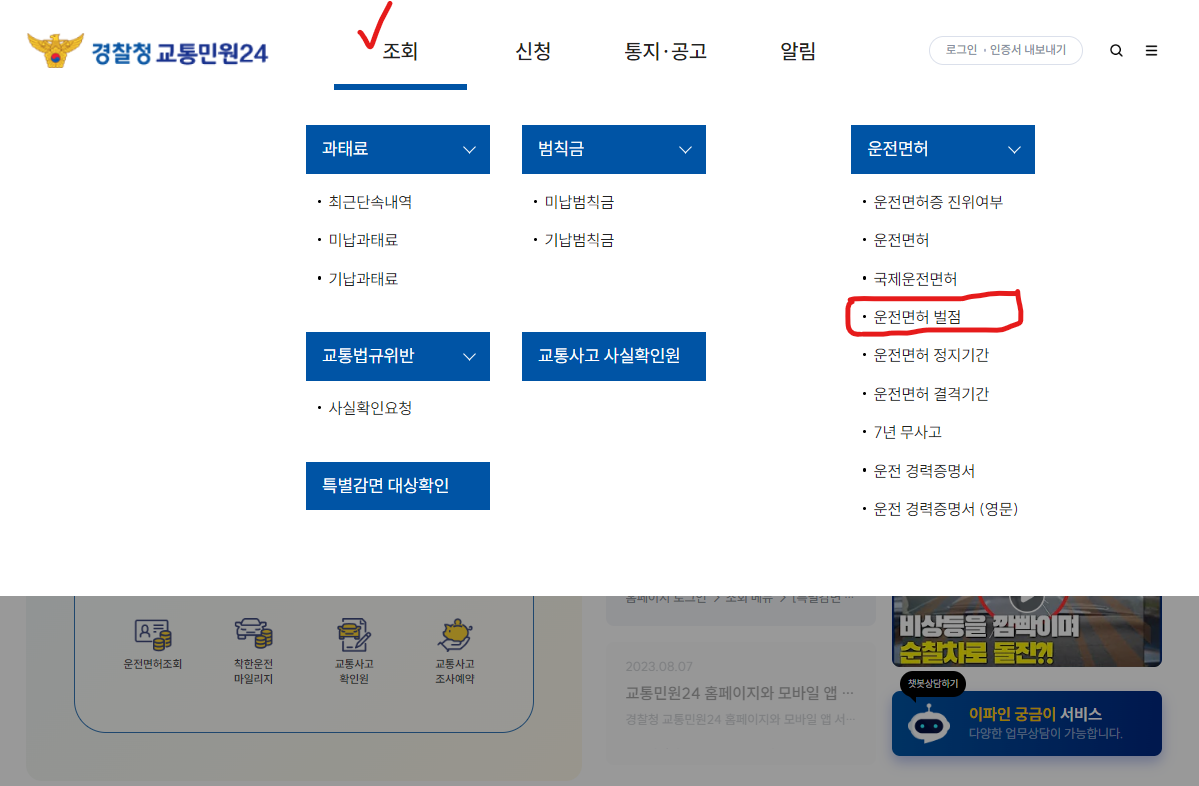Open 운전면허증 진위여부 link
Image resolution: width=1199 pixels, height=786 pixels.
click(x=938, y=202)
